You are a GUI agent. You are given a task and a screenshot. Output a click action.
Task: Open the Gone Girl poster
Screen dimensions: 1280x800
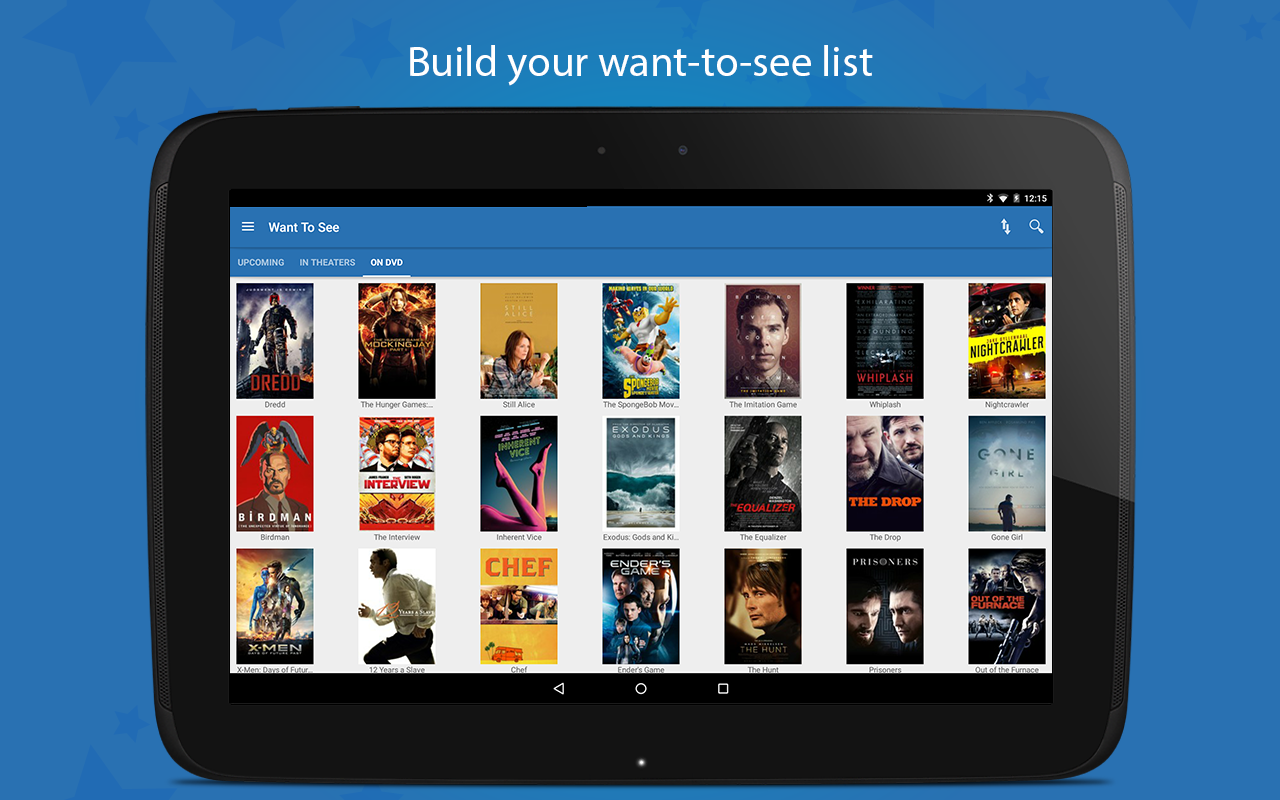[x=1007, y=474]
